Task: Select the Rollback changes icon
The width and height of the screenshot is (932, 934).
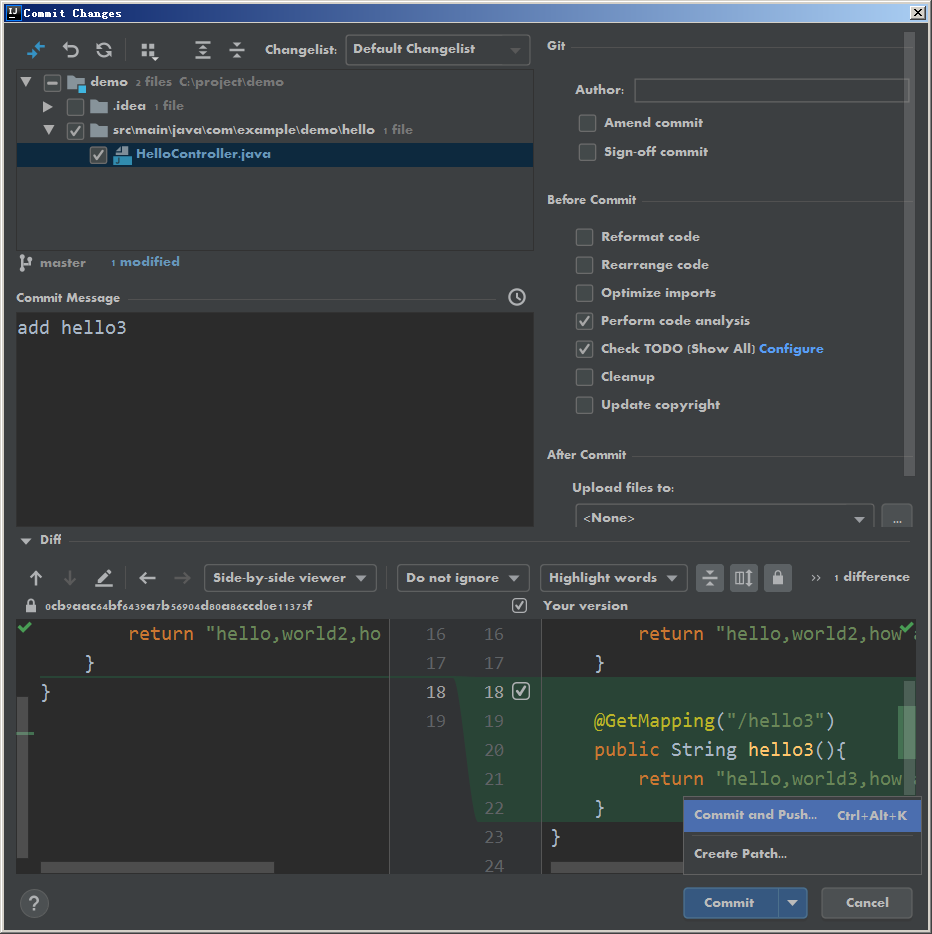Action: (70, 50)
